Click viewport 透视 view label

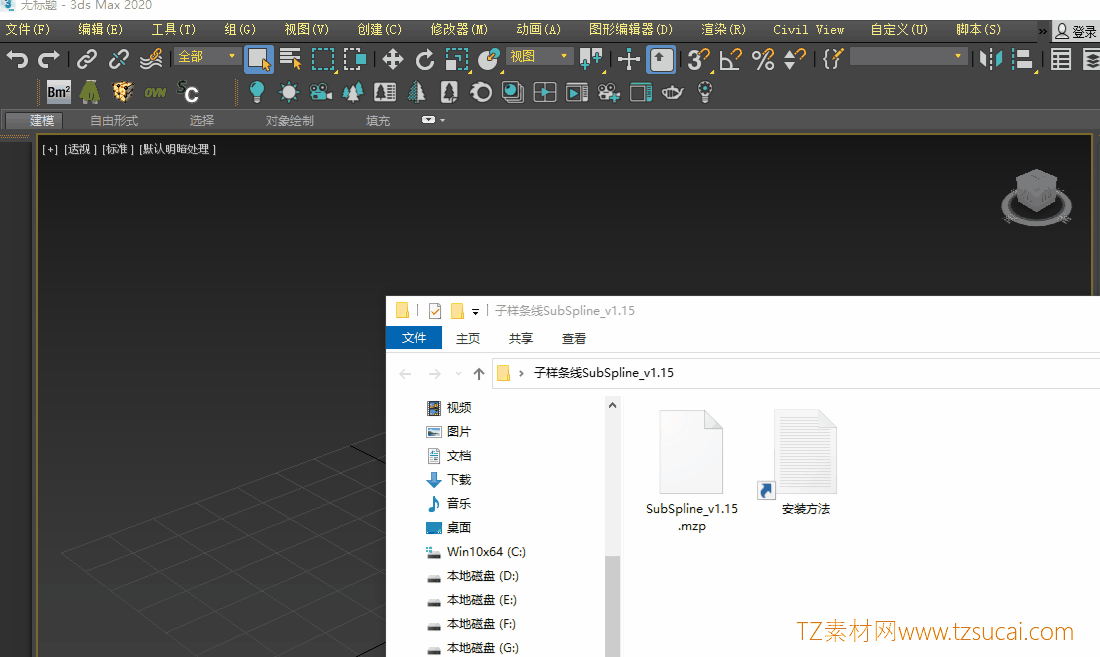[x=80, y=149]
